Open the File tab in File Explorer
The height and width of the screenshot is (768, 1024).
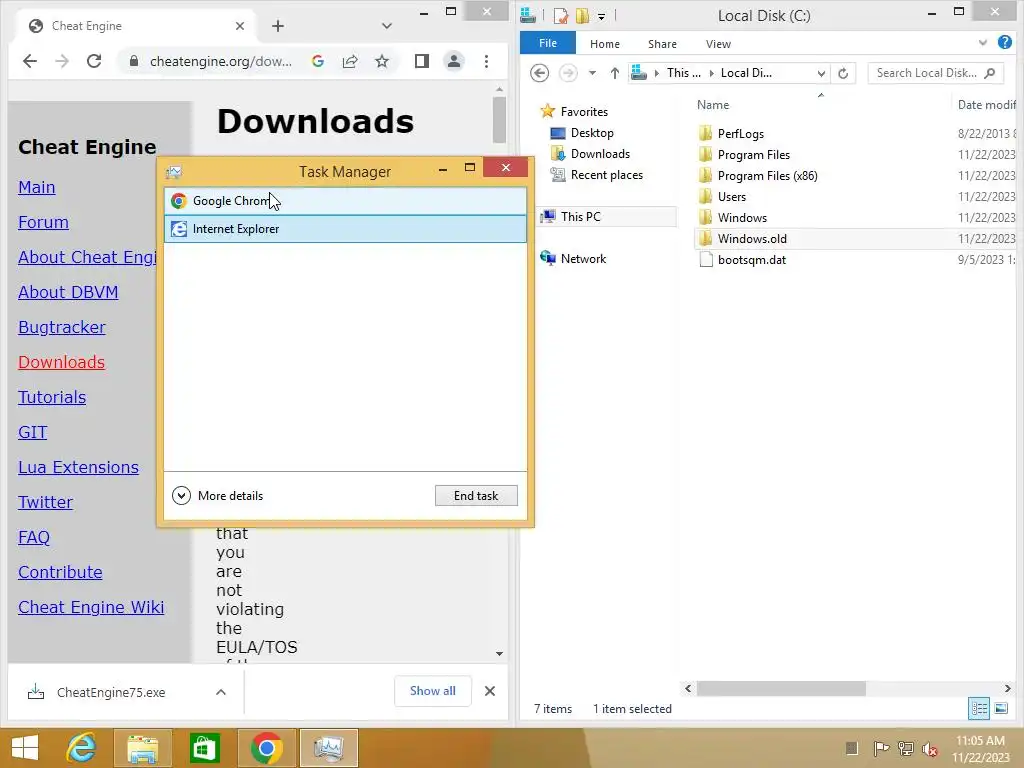548,43
